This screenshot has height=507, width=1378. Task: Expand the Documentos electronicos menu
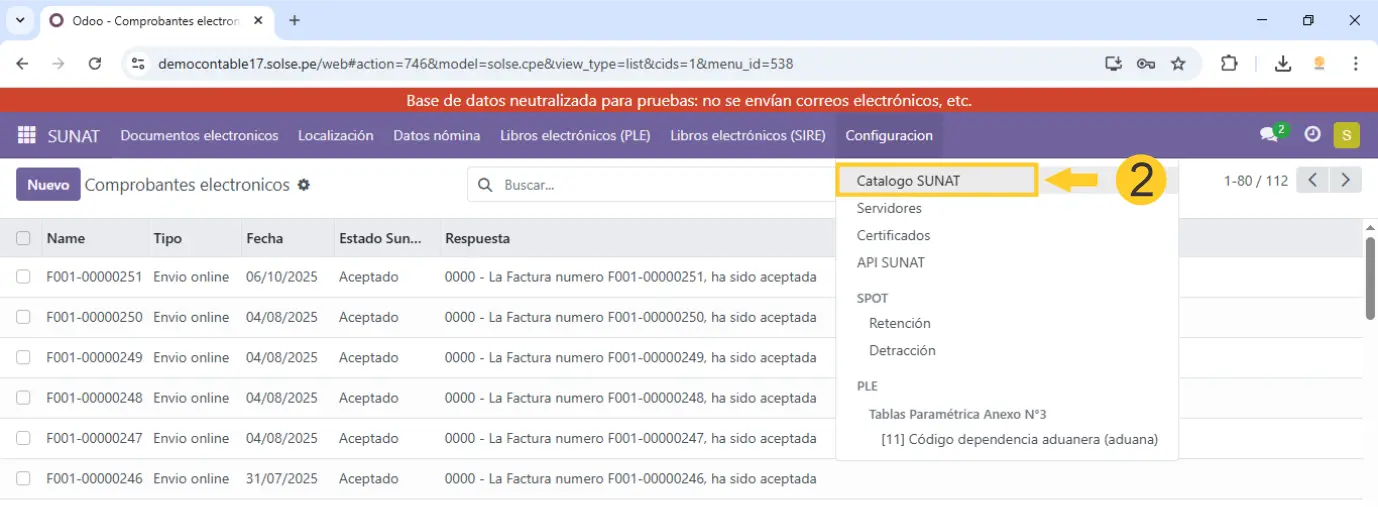199,135
